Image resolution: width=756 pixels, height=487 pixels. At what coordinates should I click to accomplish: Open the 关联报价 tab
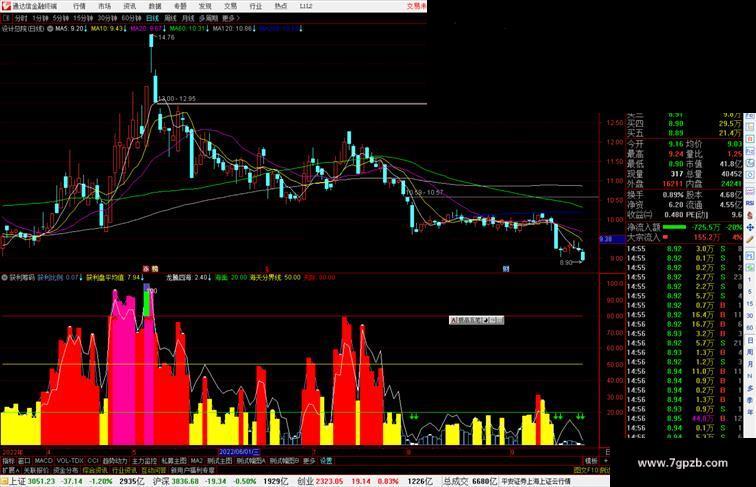point(36,470)
